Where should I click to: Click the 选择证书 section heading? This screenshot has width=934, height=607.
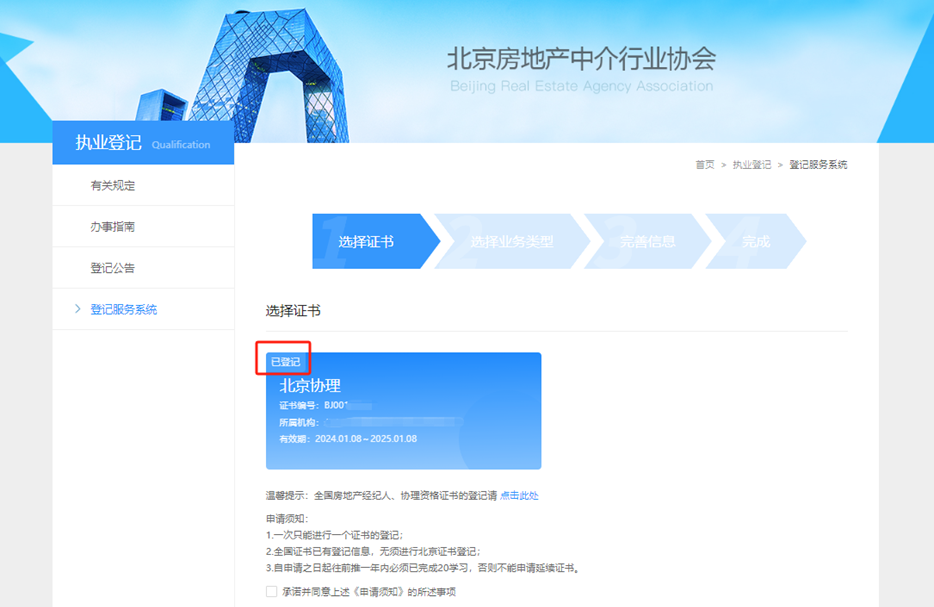293,310
